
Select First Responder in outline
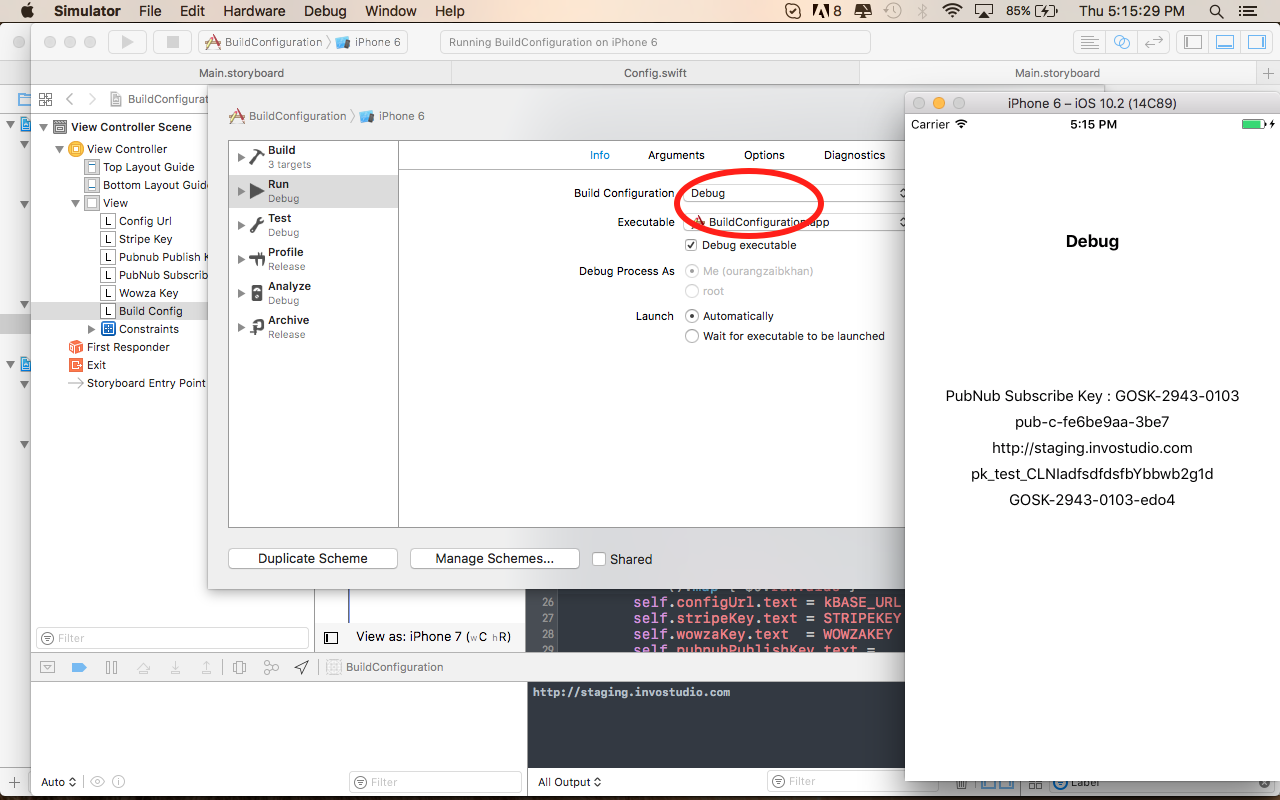[128, 347]
